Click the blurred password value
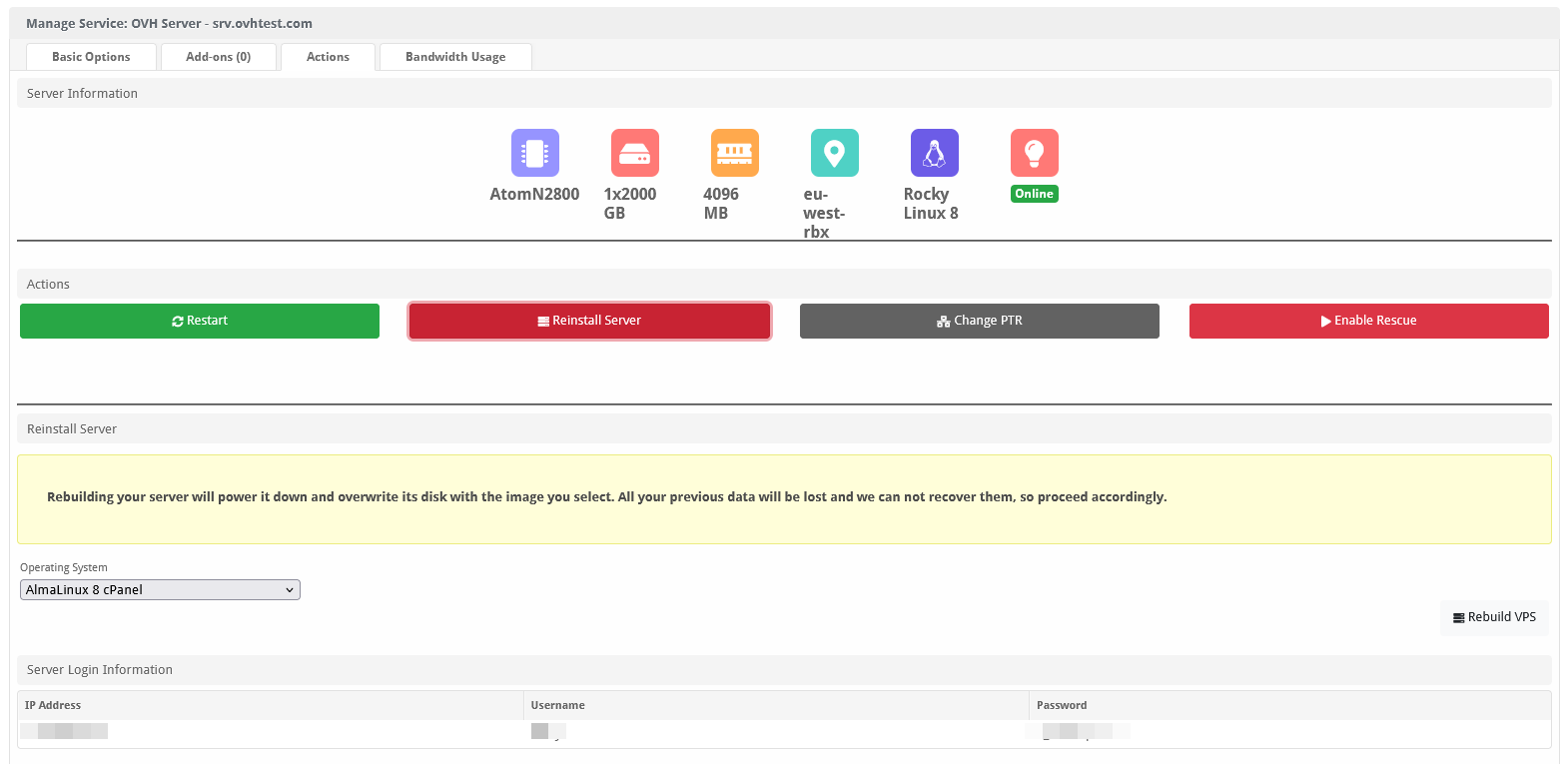The image size is (1568, 764). click(1079, 731)
